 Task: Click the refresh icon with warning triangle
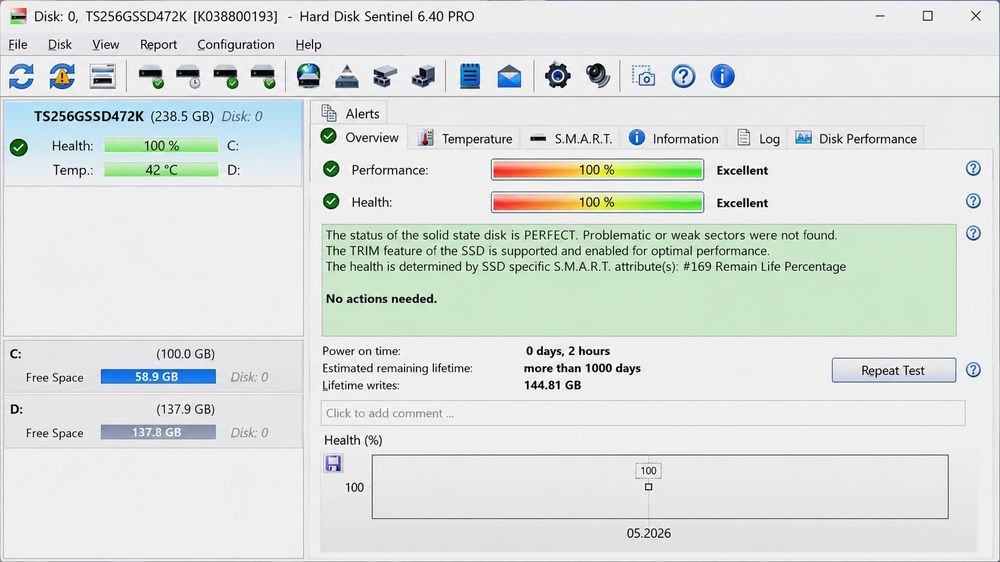(62, 77)
